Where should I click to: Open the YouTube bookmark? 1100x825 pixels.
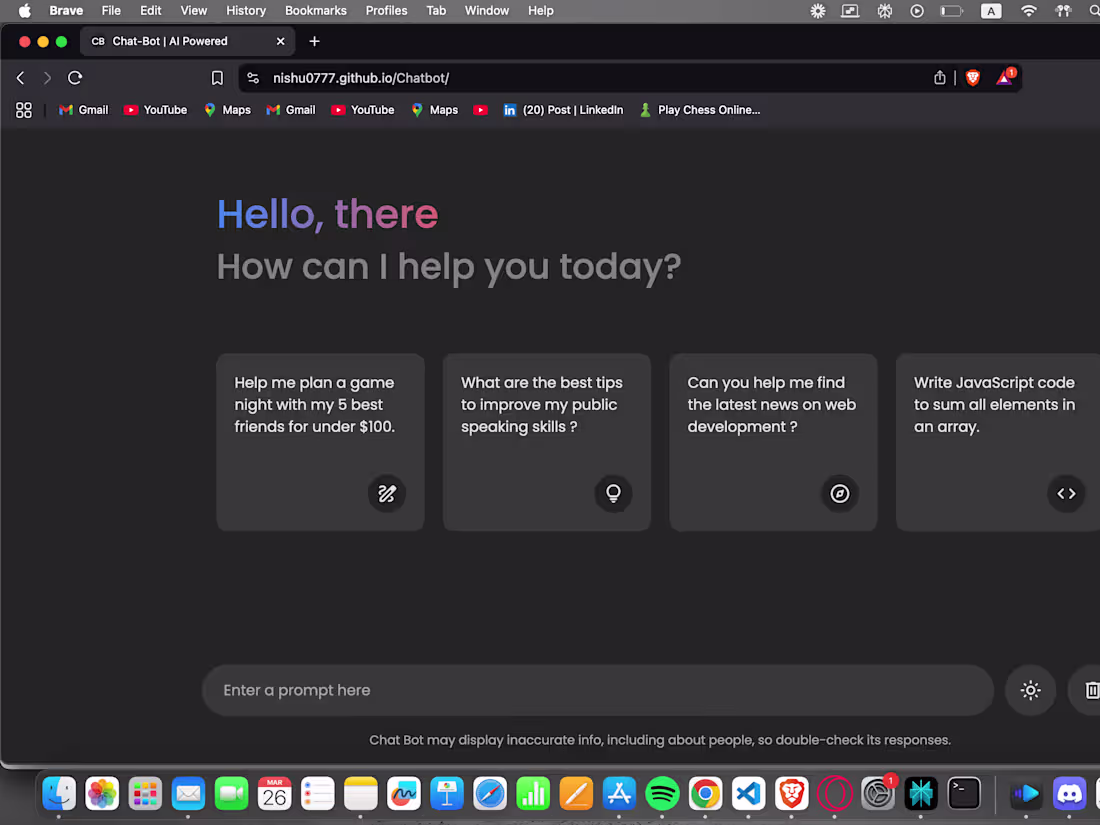(155, 110)
